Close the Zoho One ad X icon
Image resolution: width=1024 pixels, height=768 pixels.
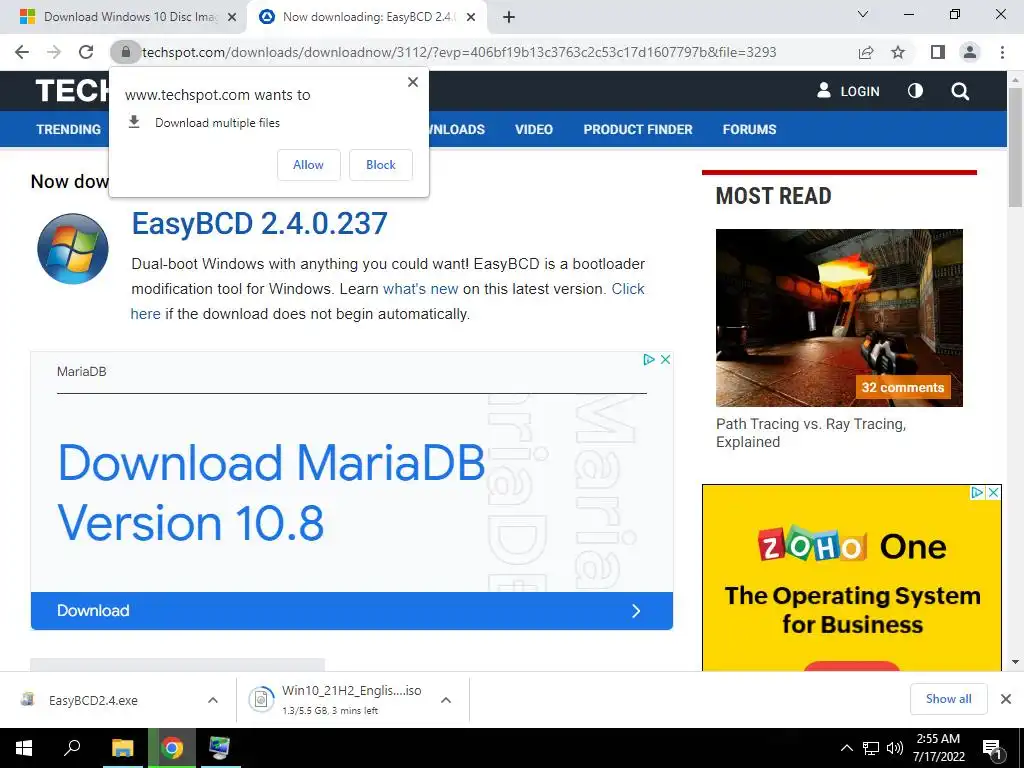click(993, 492)
